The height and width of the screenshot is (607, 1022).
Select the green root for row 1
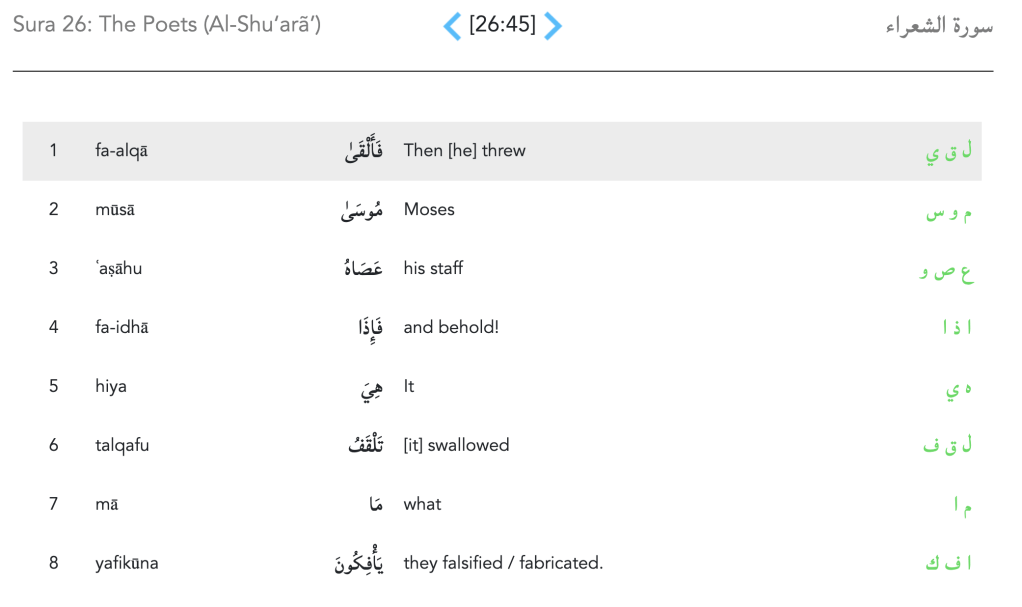(948, 153)
